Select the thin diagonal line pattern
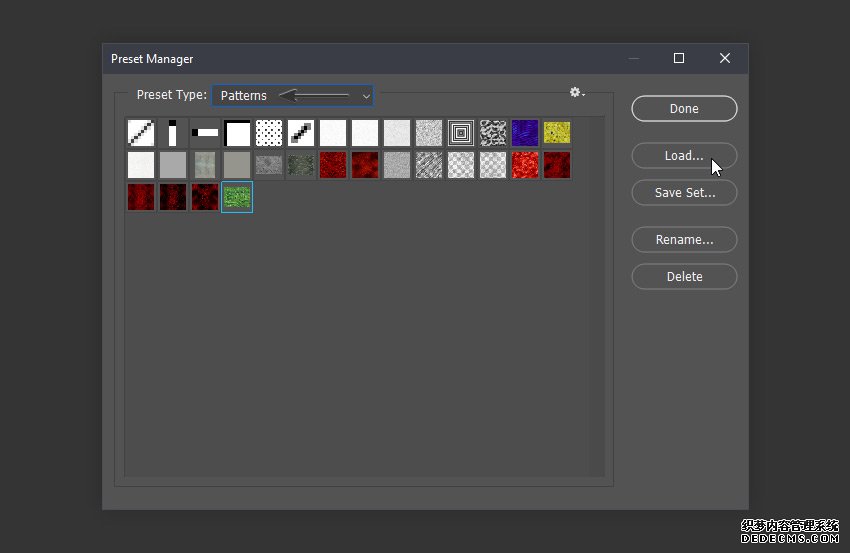850x553 pixels. tap(141, 133)
